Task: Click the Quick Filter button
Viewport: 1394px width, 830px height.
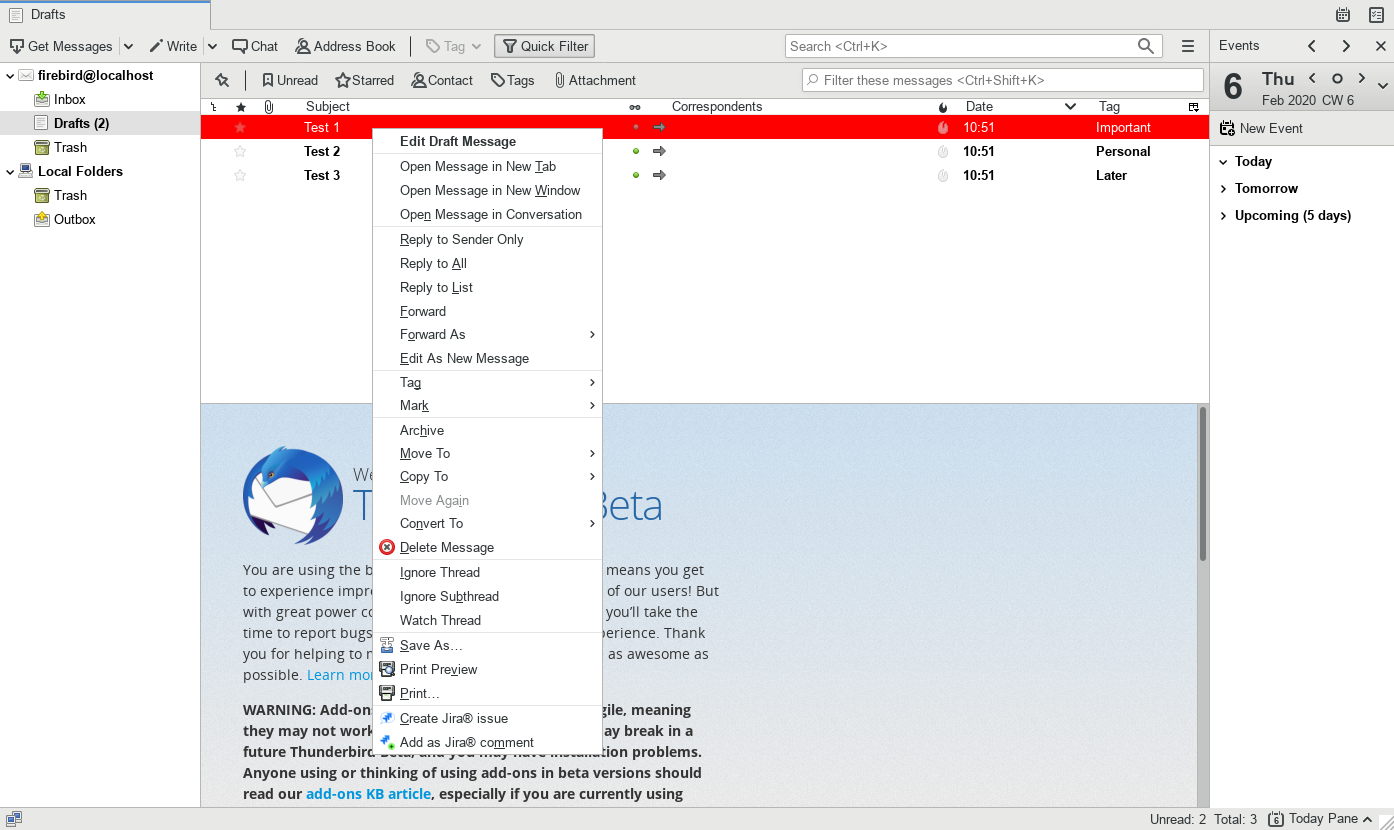Action: click(x=545, y=46)
